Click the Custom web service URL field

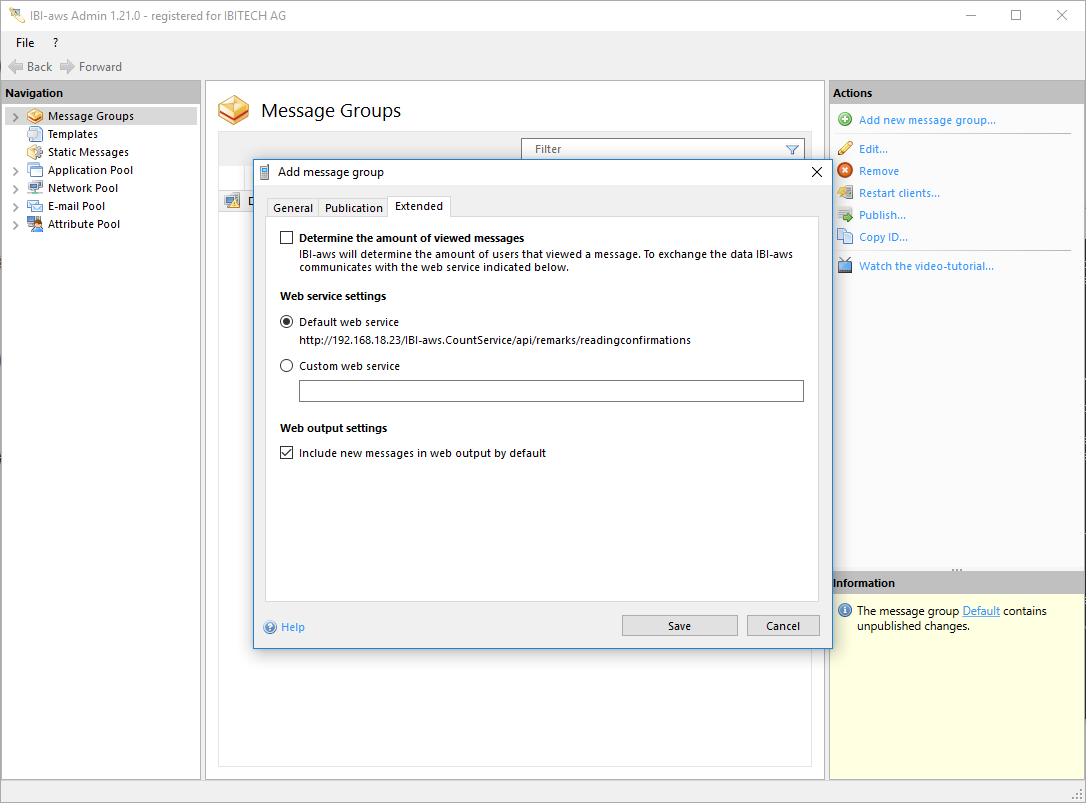pos(551,391)
